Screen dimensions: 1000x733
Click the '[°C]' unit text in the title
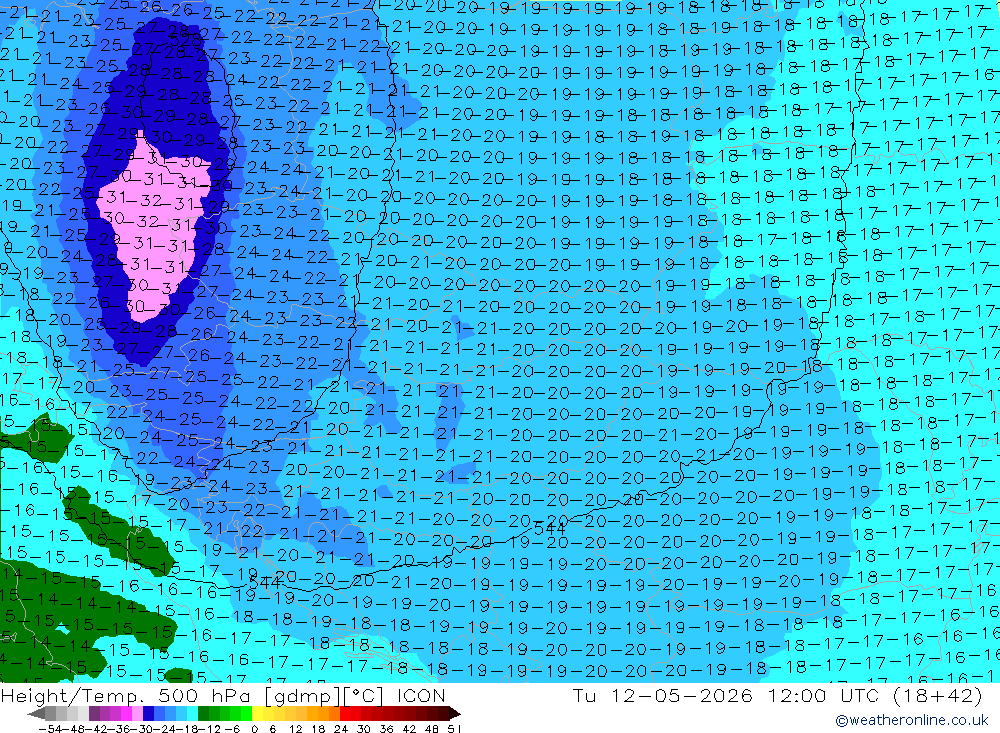coord(364,695)
